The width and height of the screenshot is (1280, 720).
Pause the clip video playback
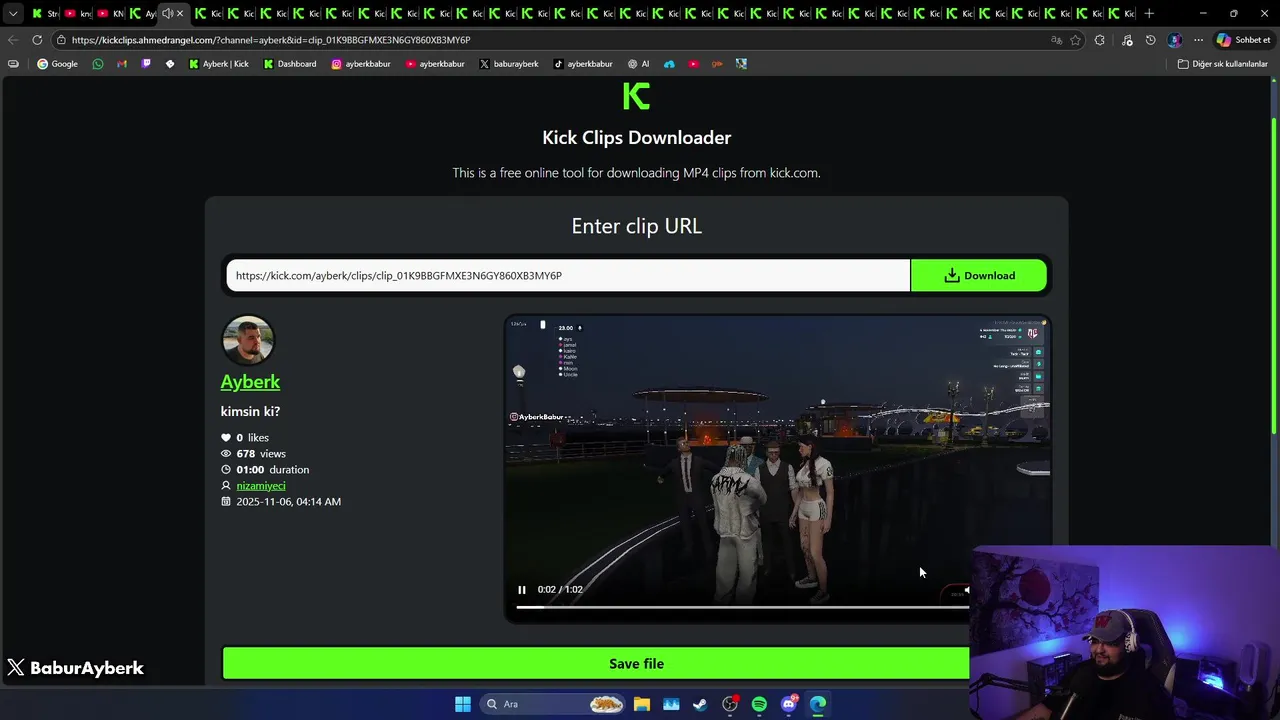[521, 590]
